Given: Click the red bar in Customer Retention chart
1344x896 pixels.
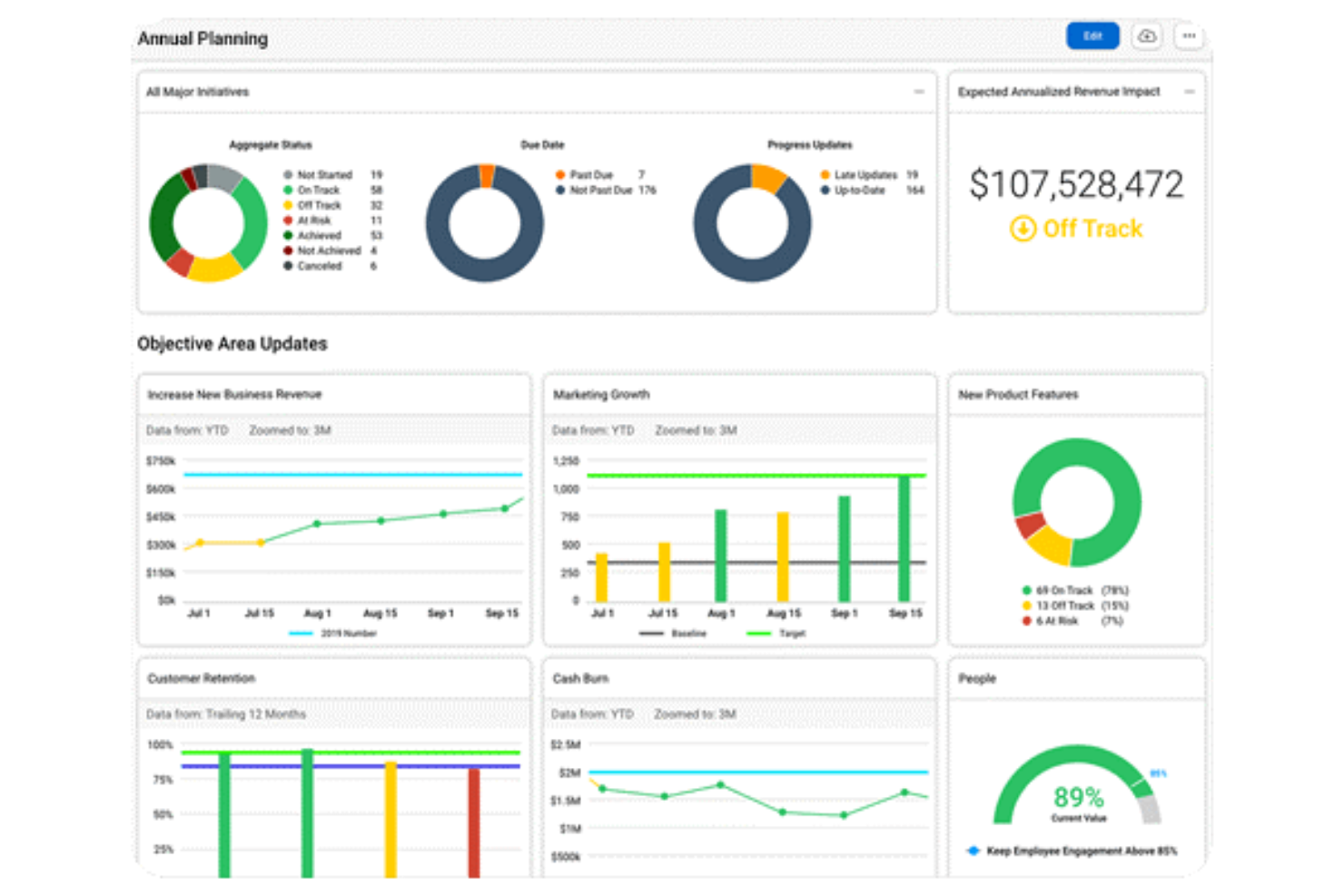Looking at the screenshot, I should 474,822.
